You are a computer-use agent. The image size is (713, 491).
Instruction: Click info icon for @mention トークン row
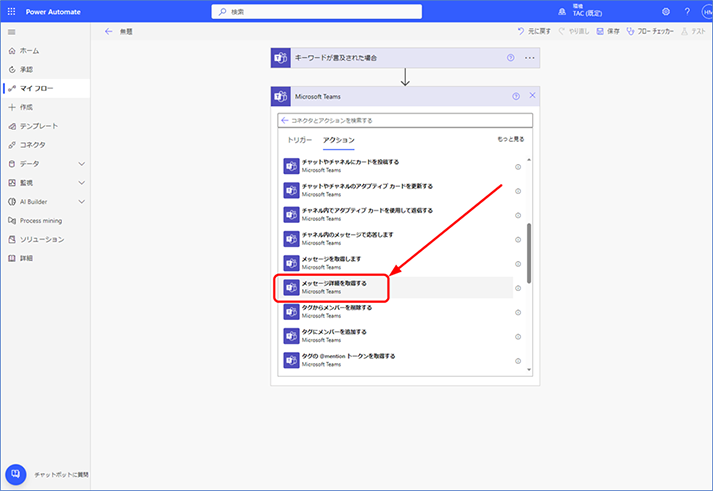518,361
